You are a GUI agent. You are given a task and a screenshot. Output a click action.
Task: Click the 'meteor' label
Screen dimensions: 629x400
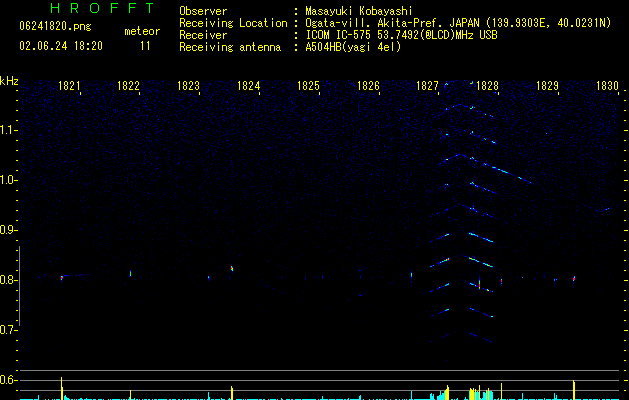(142, 31)
